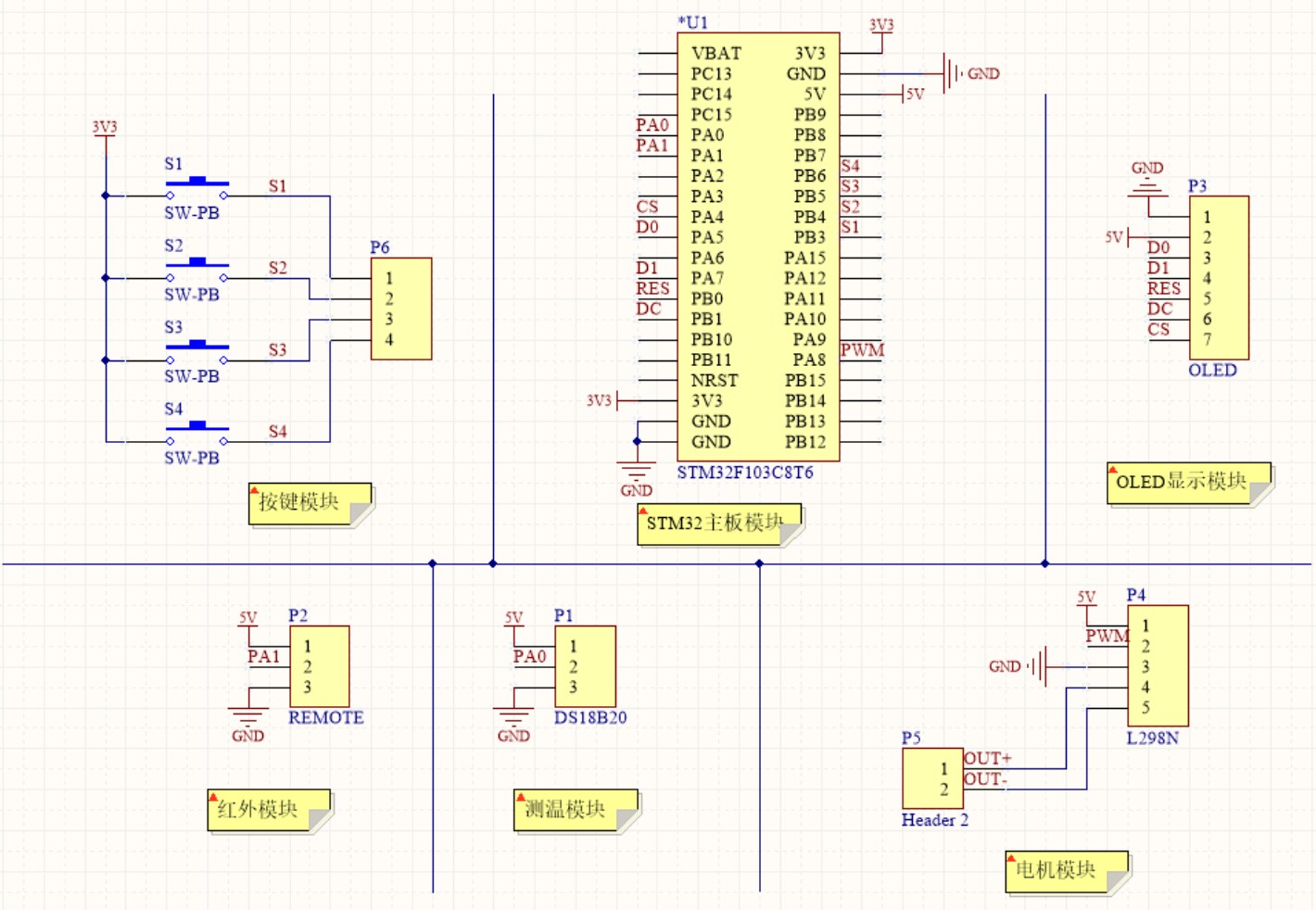This screenshot has width=1316, height=910.
Task: Collapse the 测温模块 note via its red triangle
Action: point(520,797)
